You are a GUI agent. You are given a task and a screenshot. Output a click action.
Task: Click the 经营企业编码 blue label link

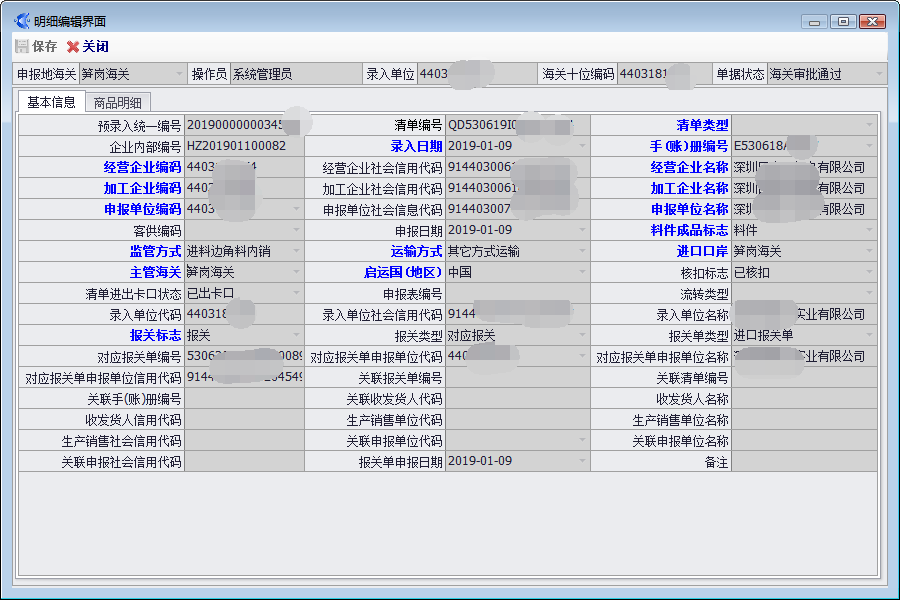coord(141,166)
